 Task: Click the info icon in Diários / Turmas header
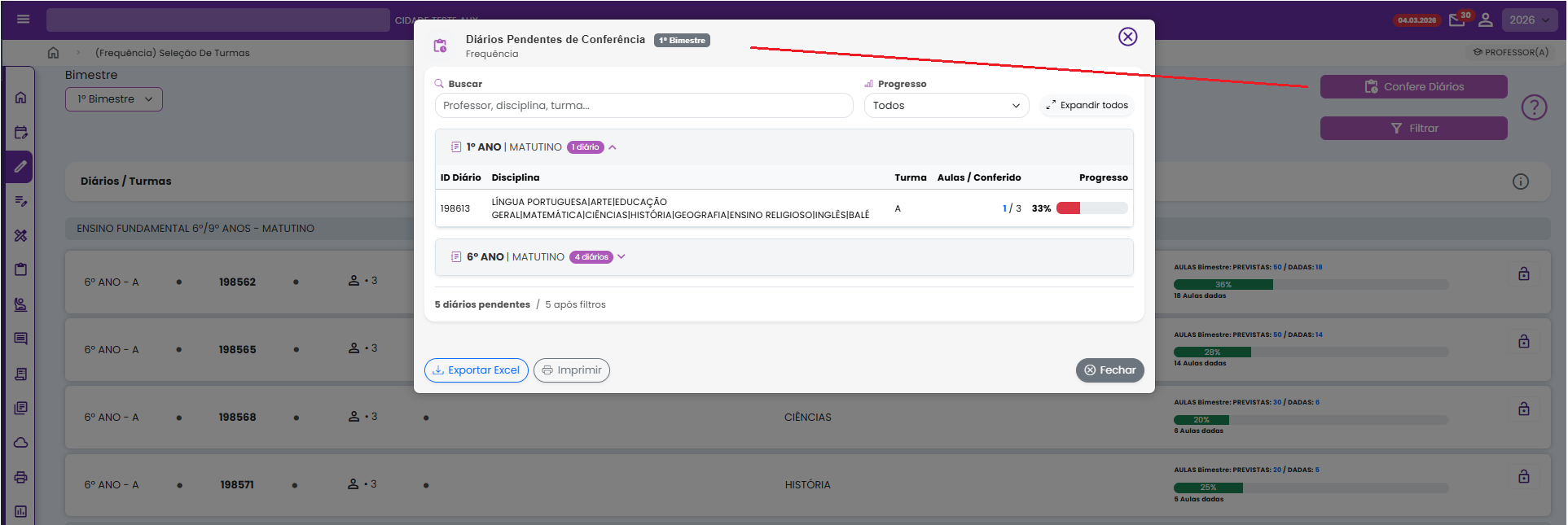[x=1520, y=182]
